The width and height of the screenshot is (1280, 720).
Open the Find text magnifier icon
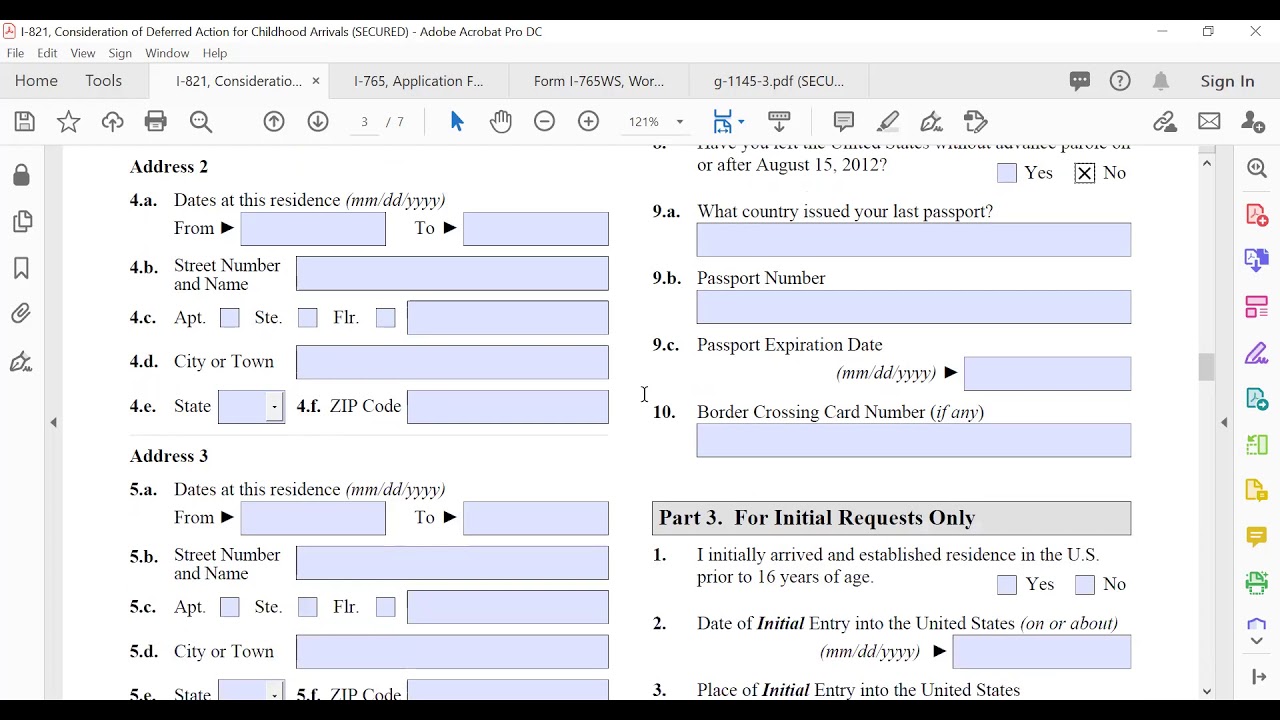(x=201, y=122)
